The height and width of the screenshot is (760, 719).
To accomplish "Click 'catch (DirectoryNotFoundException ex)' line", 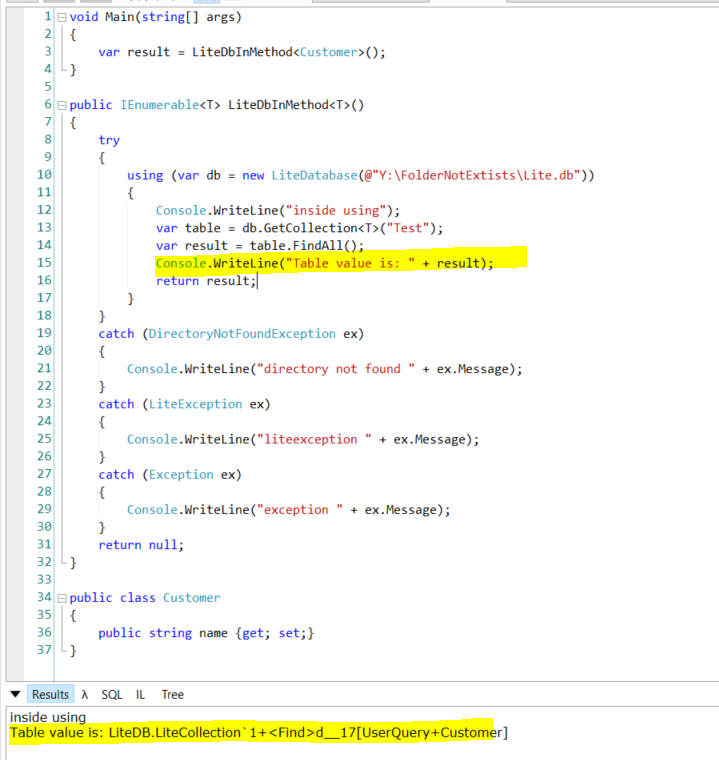I will (x=231, y=334).
